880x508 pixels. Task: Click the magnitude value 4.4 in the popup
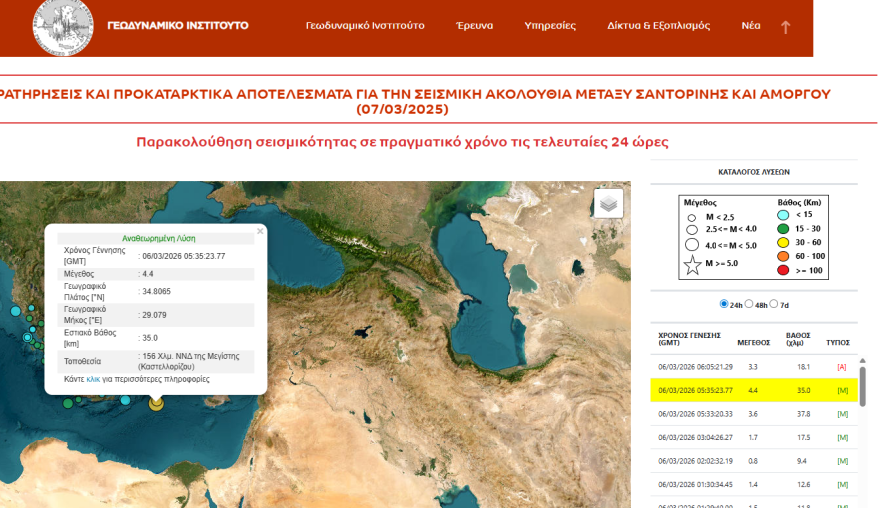(x=148, y=274)
